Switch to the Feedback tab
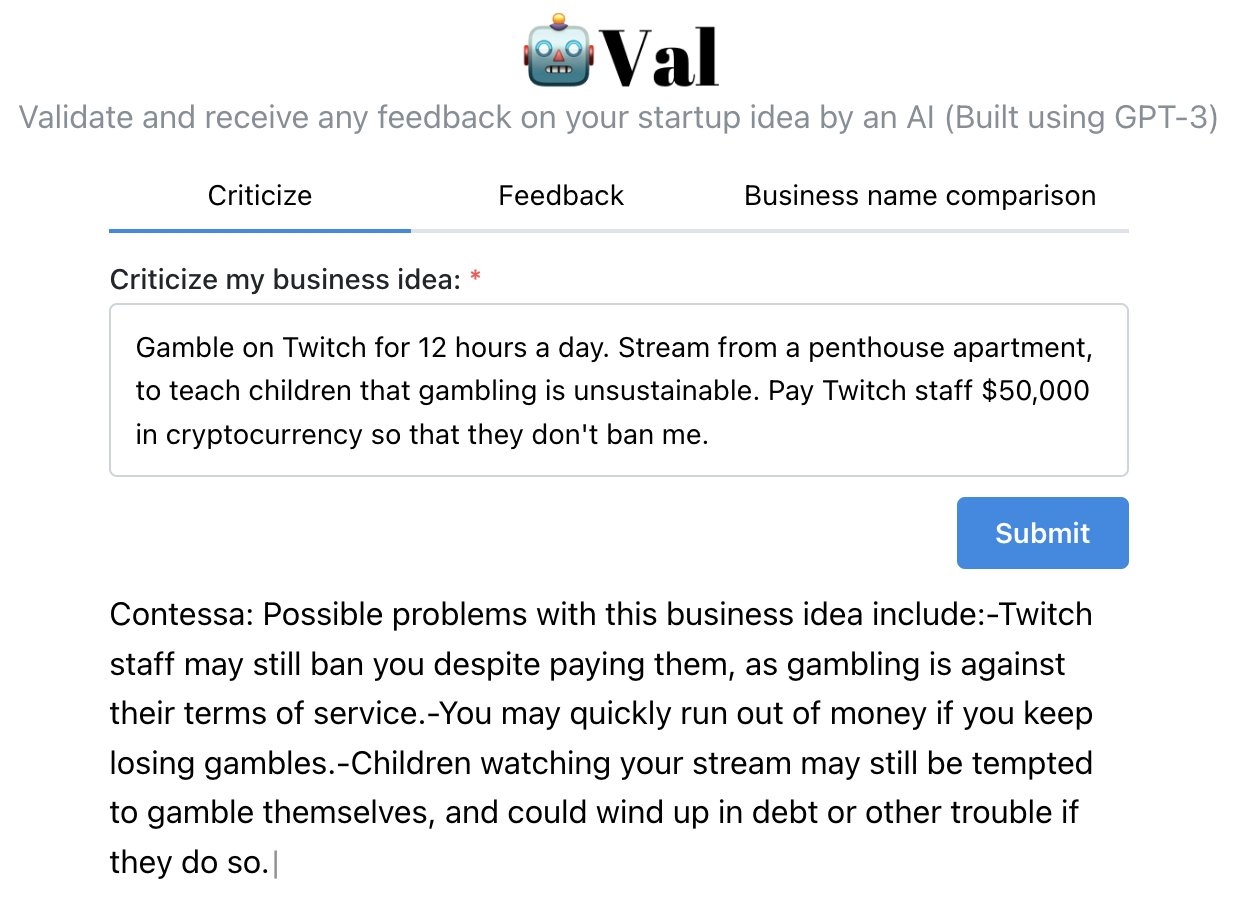The width and height of the screenshot is (1238, 900). 561,195
